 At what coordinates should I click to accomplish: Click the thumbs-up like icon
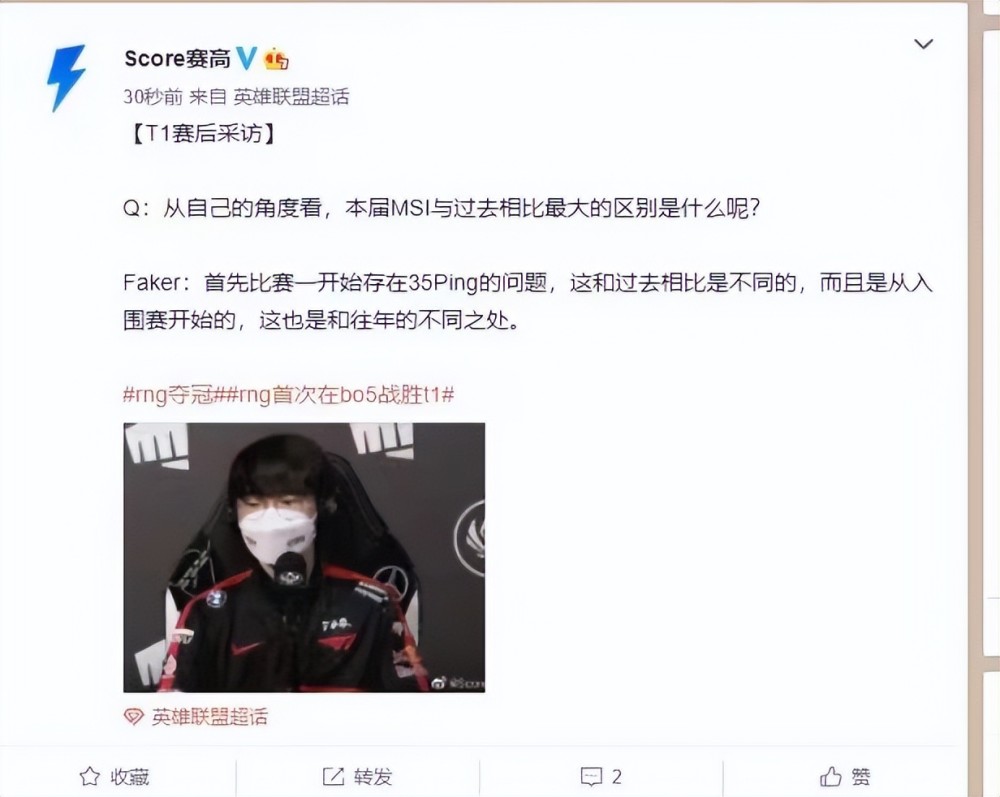pyautogui.click(x=831, y=777)
